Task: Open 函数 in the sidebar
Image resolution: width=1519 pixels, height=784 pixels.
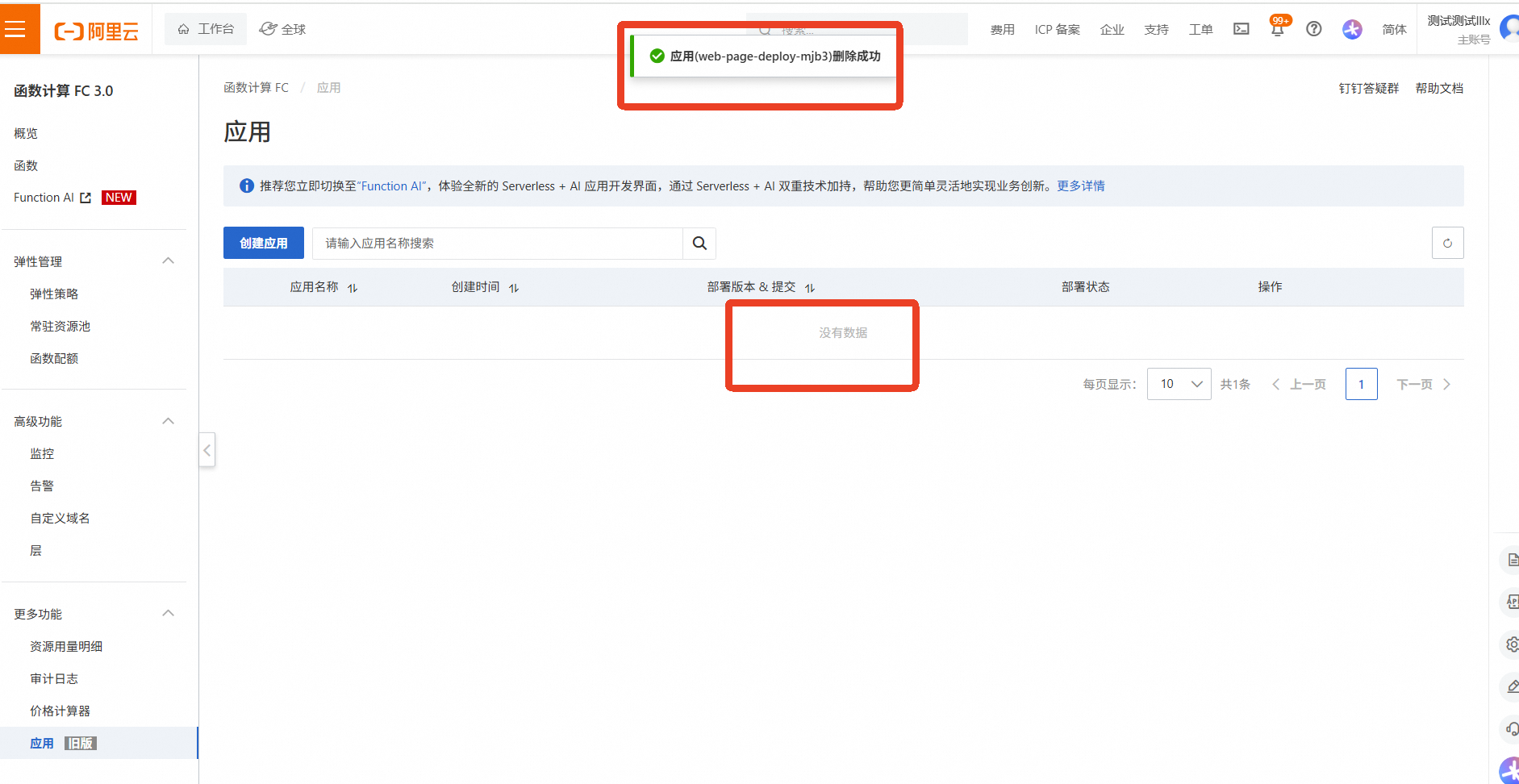Action: [x=26, y=165]
